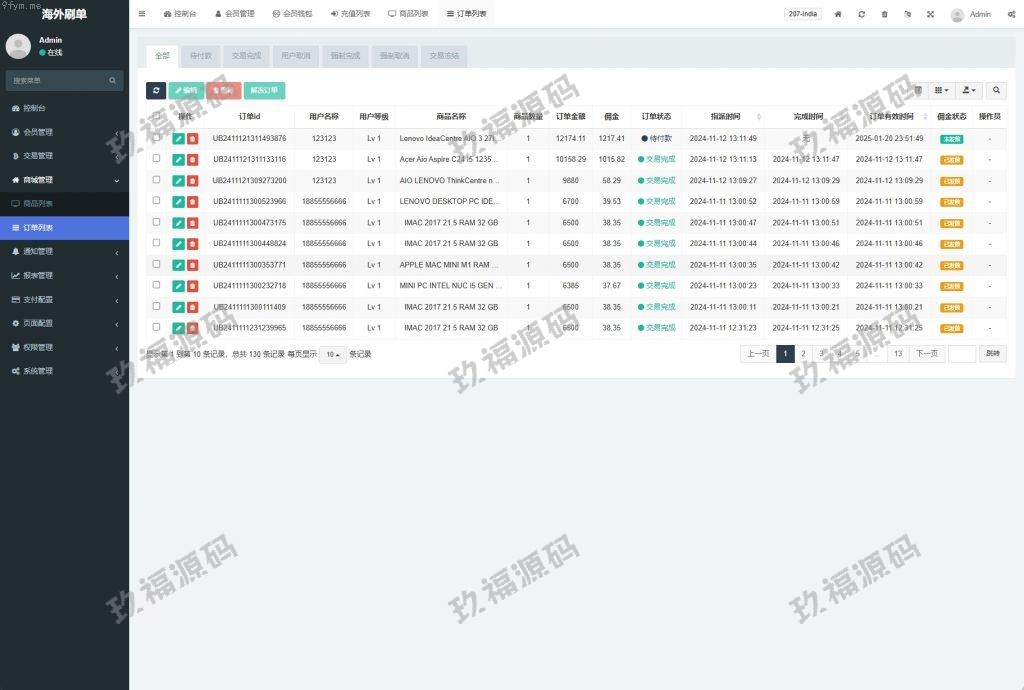Select the checkbox for order UB24111111231239965
The width and height of the screenshot is (1024, 690).
click(156, 327)
